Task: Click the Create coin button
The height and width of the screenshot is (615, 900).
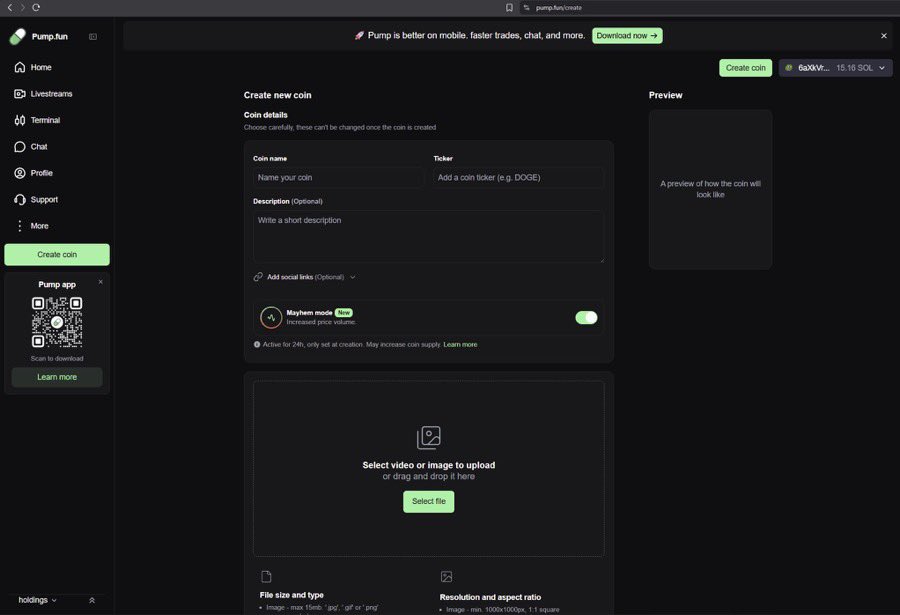Action: 745,67
